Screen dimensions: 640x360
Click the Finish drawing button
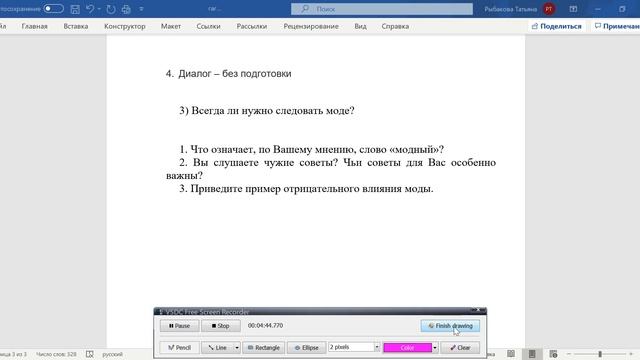click(x=450, y=326)
